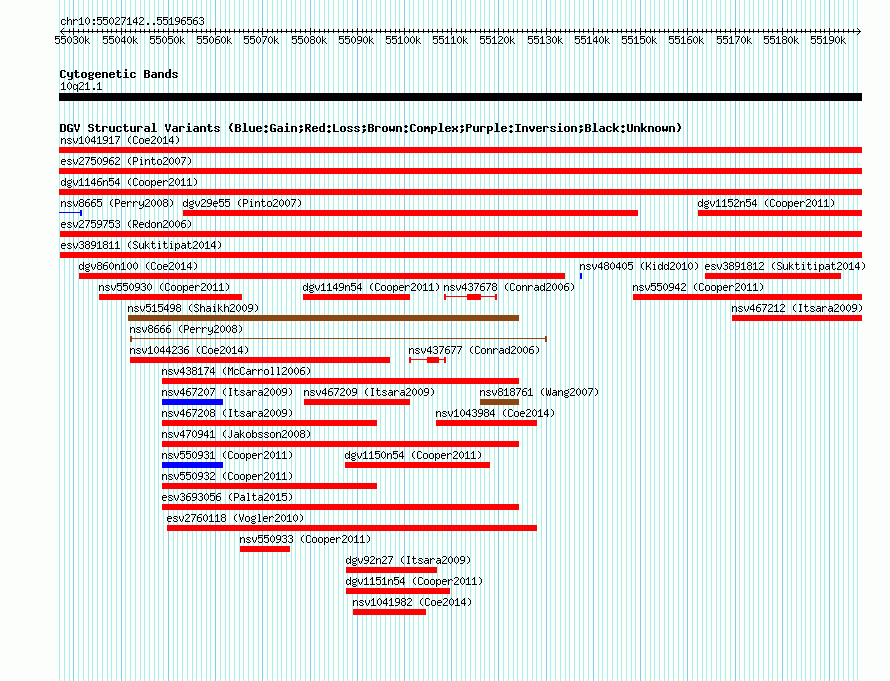The height and width of the screenshot is (681, 890).
Task: Select the nsv470941 (Jakobsson2008) label
Action: pyautogui.click(x=236, y=434)
